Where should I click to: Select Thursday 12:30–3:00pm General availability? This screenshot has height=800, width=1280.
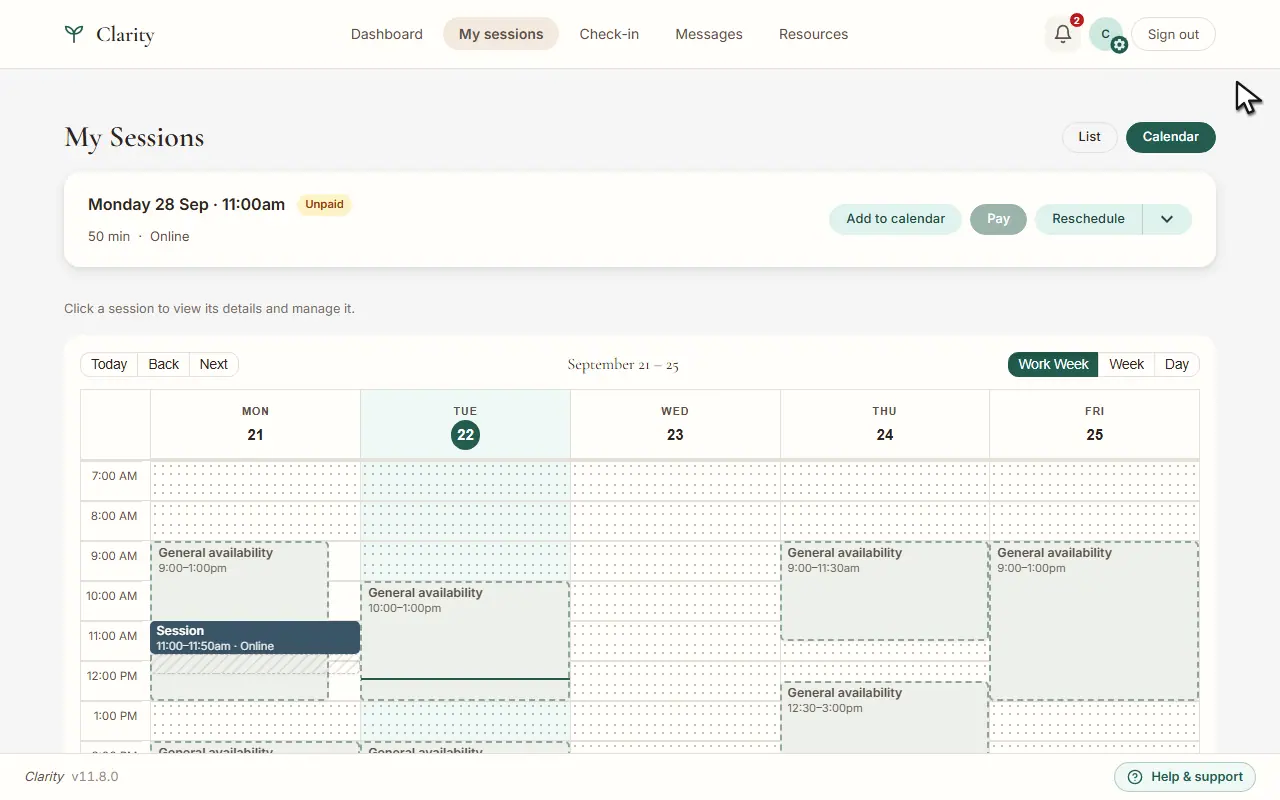coord(884,717)
